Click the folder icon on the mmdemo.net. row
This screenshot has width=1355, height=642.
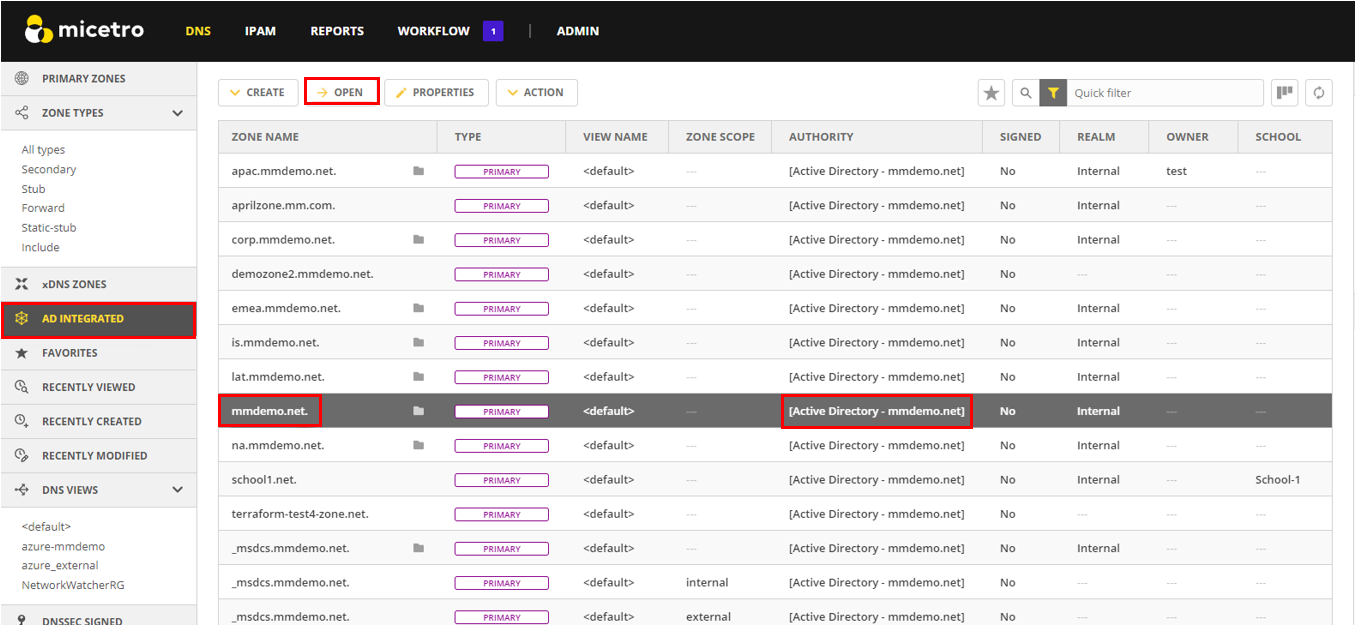(x=418, y=411)
